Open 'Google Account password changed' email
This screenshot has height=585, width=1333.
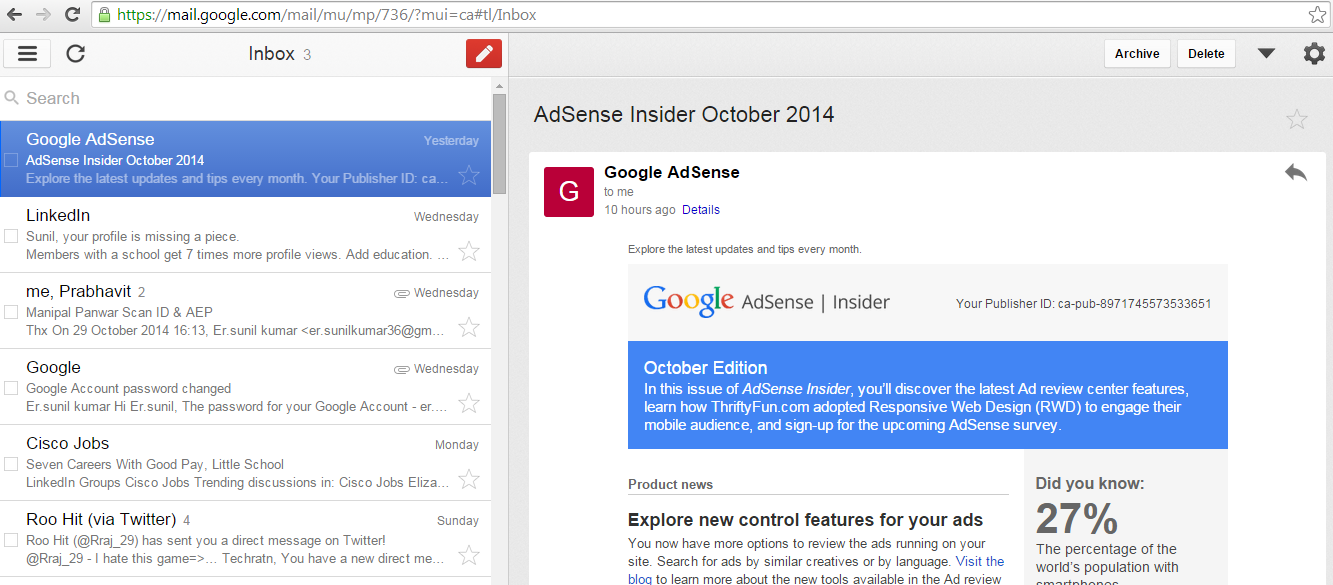pos(245,387)
